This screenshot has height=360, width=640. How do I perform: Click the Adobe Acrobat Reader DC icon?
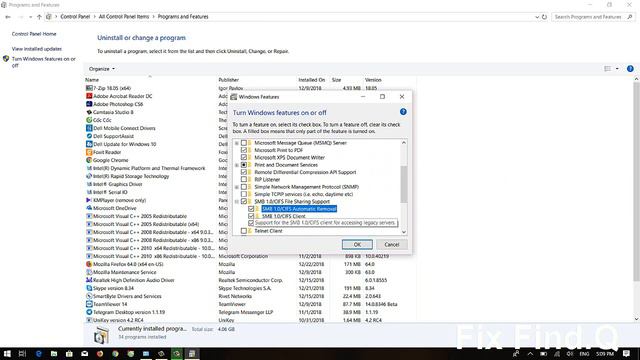point(89,96)
